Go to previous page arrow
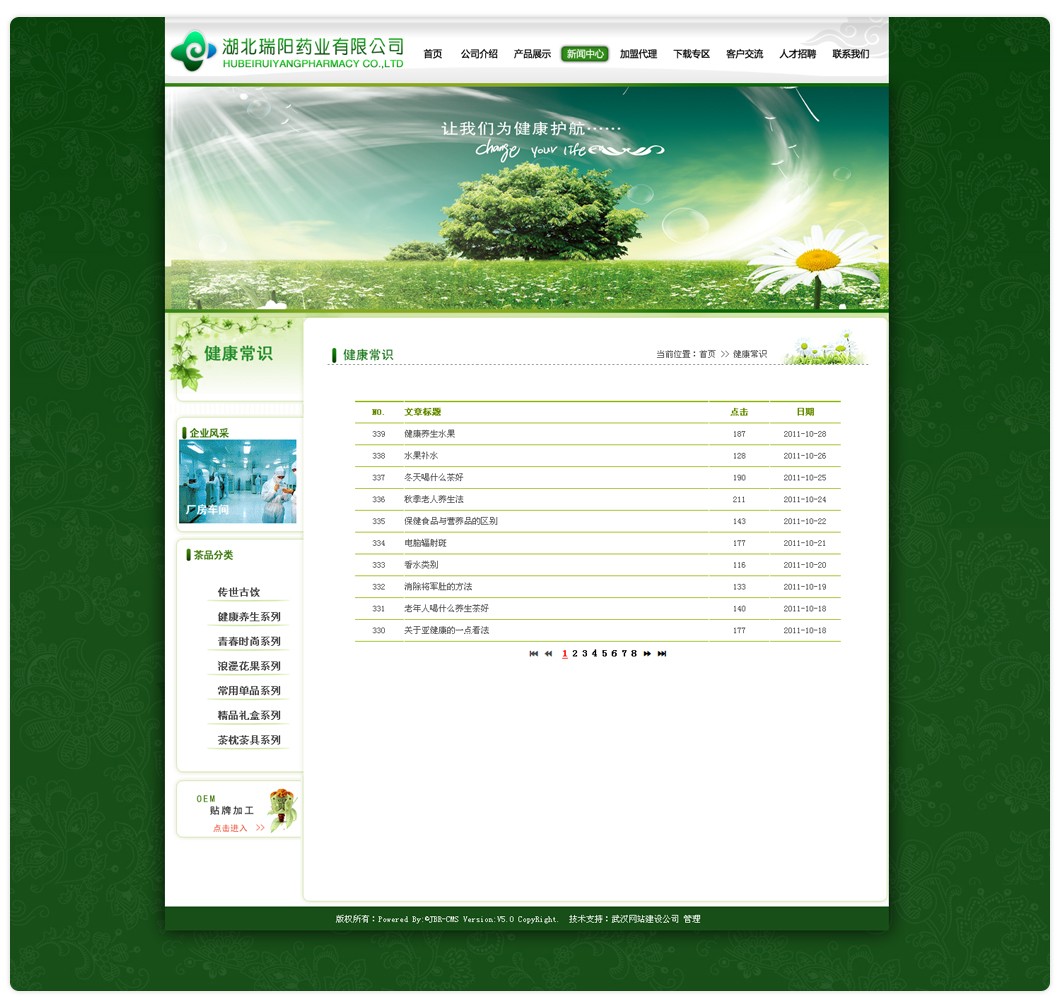Image resolution: width=1060 pixels, height=1008 pixels. pos(548,654)
